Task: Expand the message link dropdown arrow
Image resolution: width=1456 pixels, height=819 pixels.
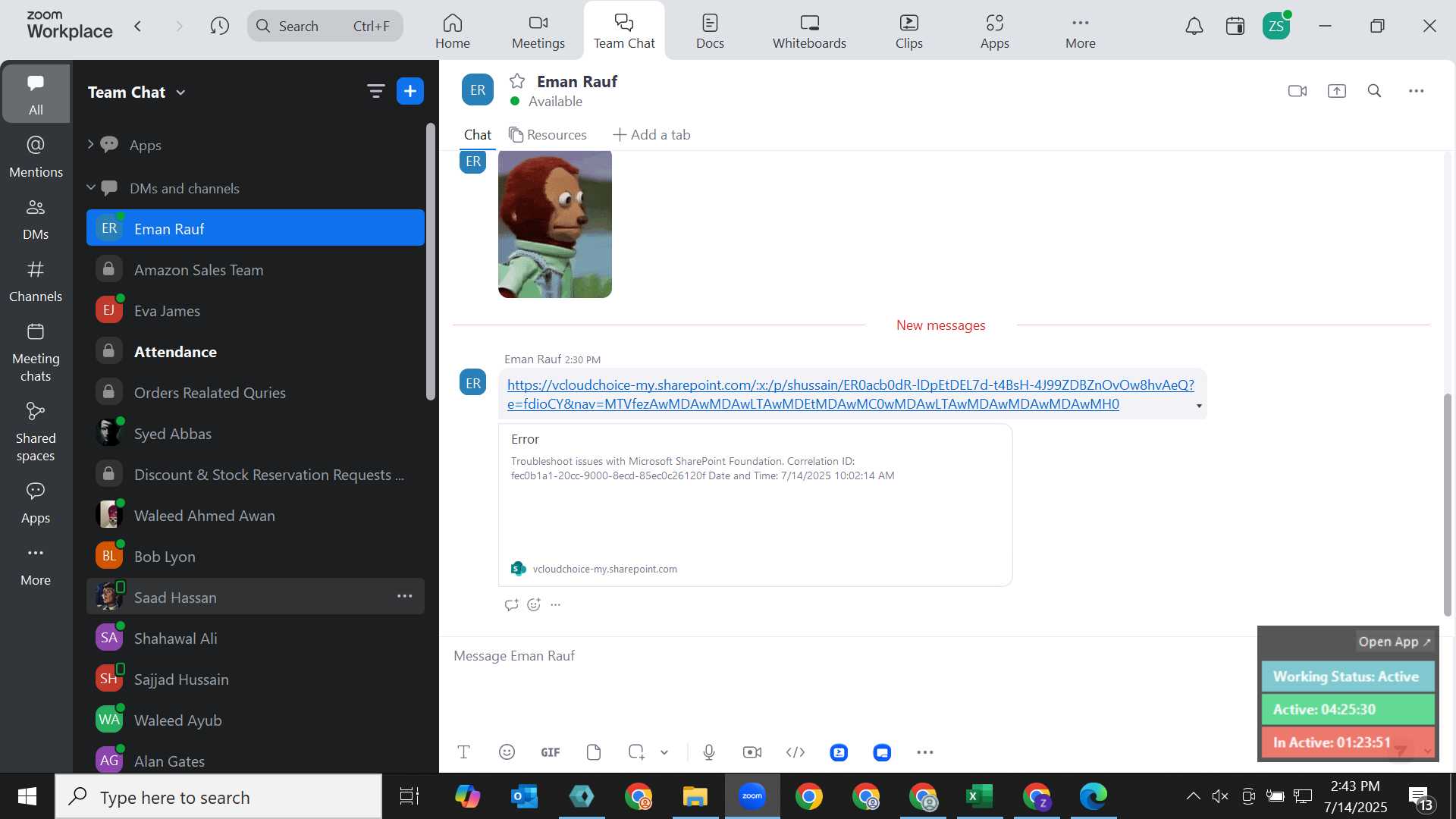Action: click(1199, 406)
